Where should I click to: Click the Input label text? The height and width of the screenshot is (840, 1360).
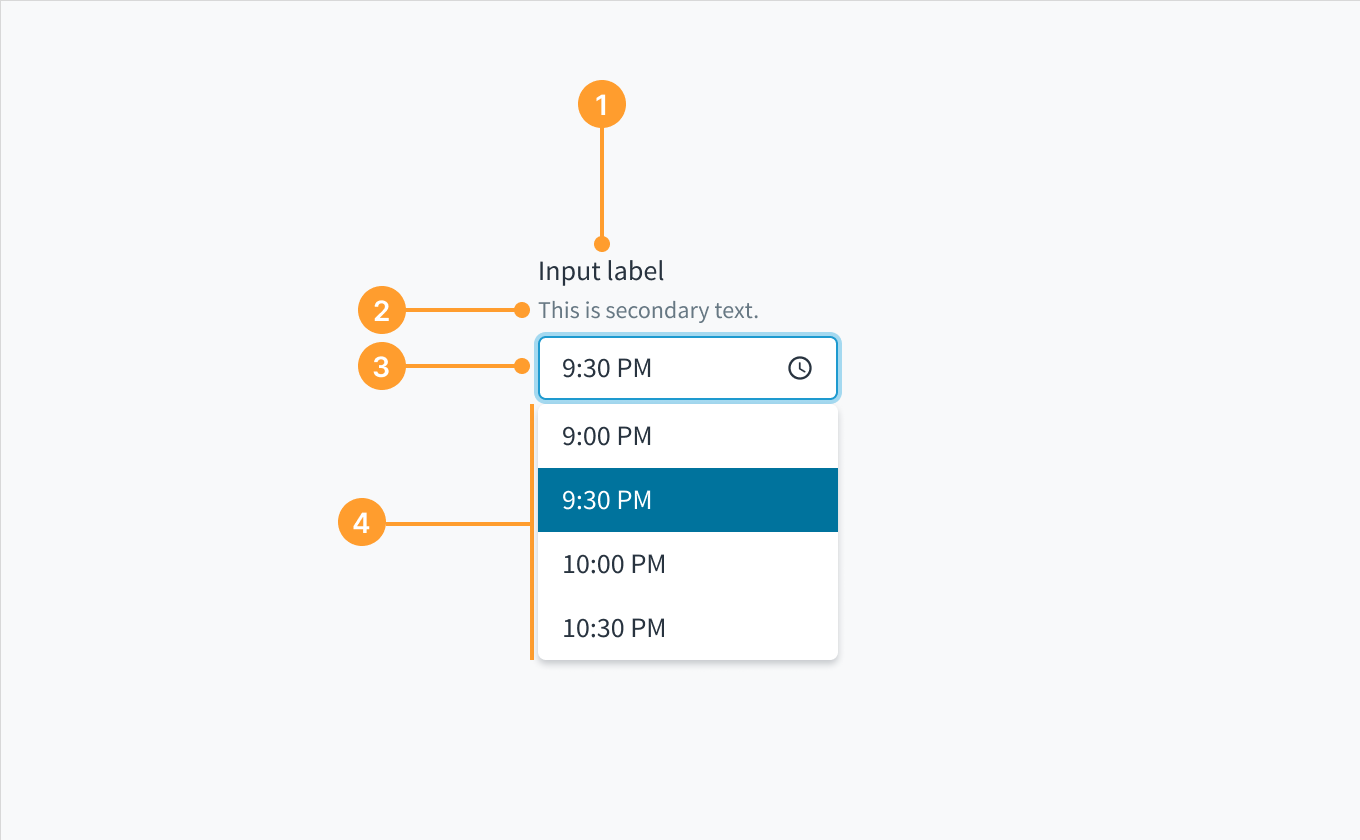pos(600,271)
